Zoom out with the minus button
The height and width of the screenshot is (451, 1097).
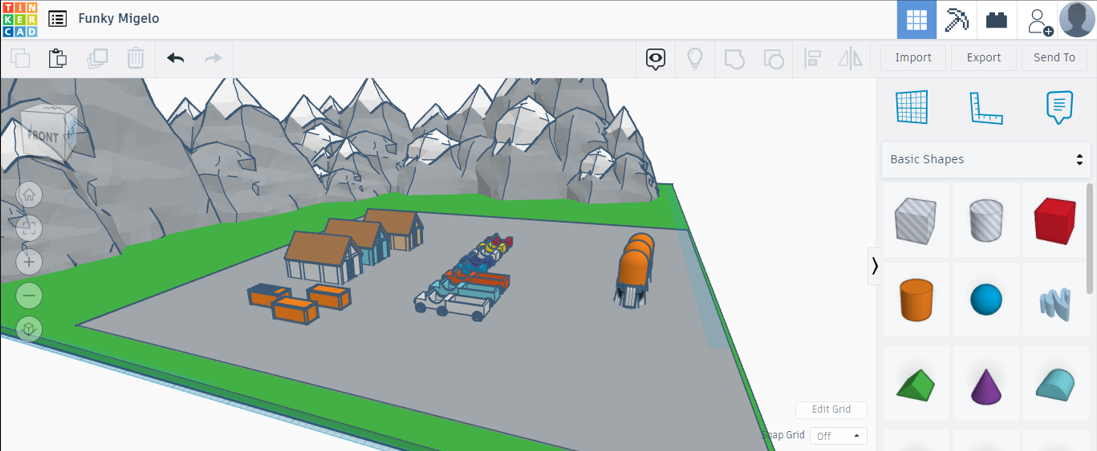[x=29, y=295]
